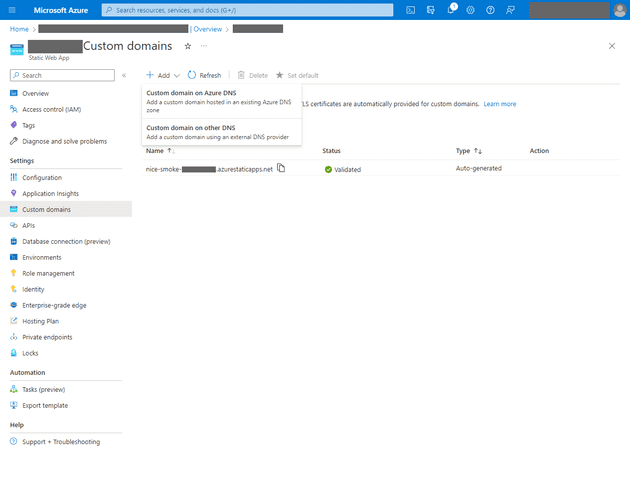Close the Custom domains blade
Image resolution: width=630 pixels, height=483 pixels.
(x=612, y=46)
